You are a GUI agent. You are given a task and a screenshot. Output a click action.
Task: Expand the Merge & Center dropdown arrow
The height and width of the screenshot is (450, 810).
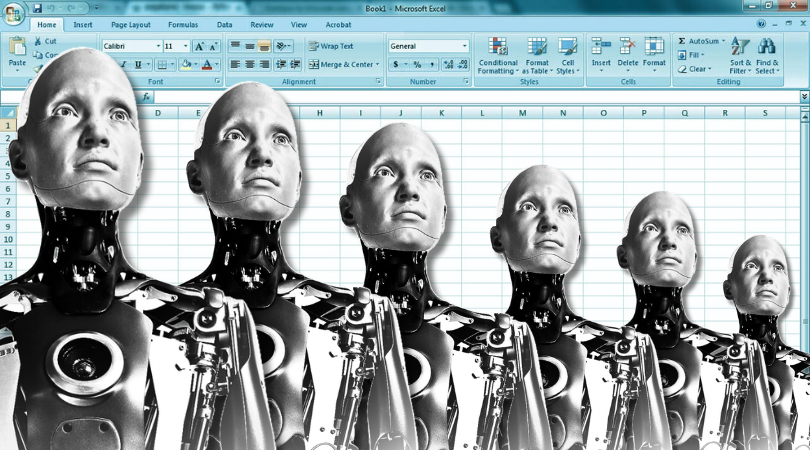(x=378, y=65)
